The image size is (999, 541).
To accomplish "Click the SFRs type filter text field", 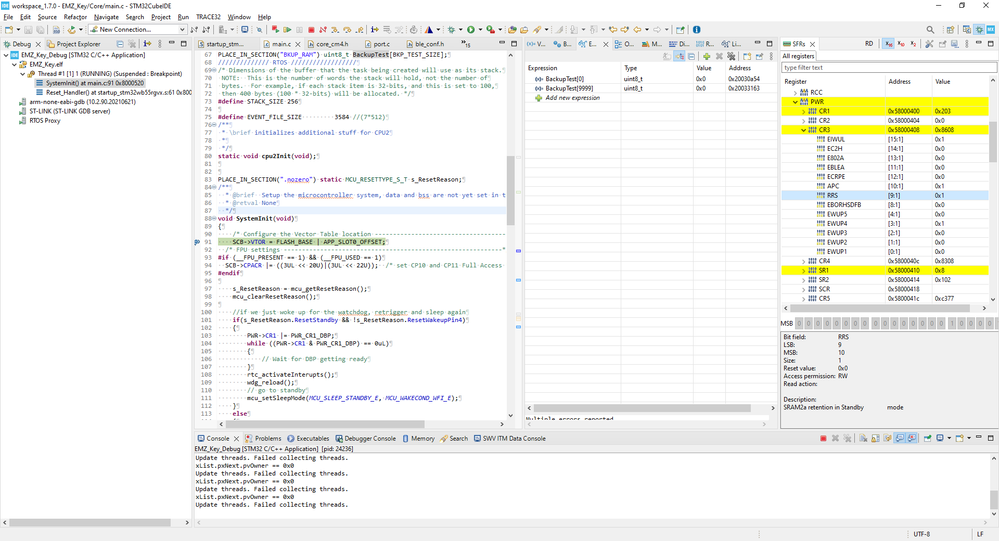I will tap(889, 68).
